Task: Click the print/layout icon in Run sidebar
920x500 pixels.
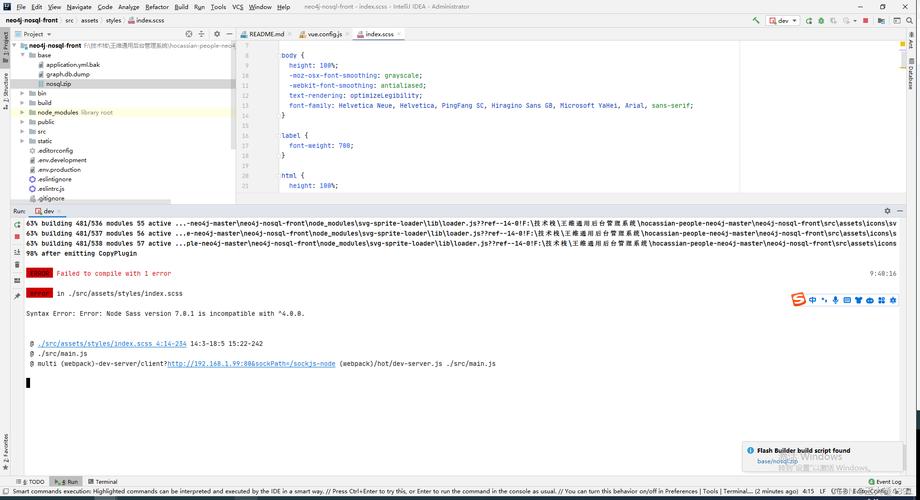Action: [17, 281]
